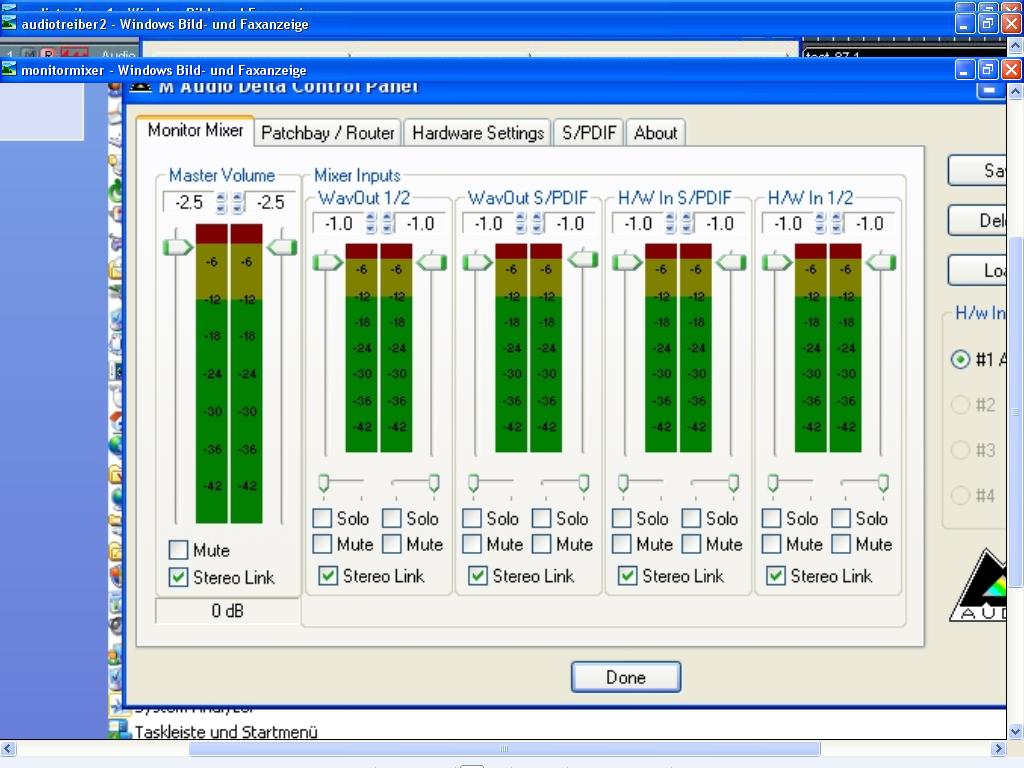The image size is (1024, 768).
Task: Toggle Stereo Link for WavOut S/PDIF
Action: pyautogui.click(x=478, y=576)
